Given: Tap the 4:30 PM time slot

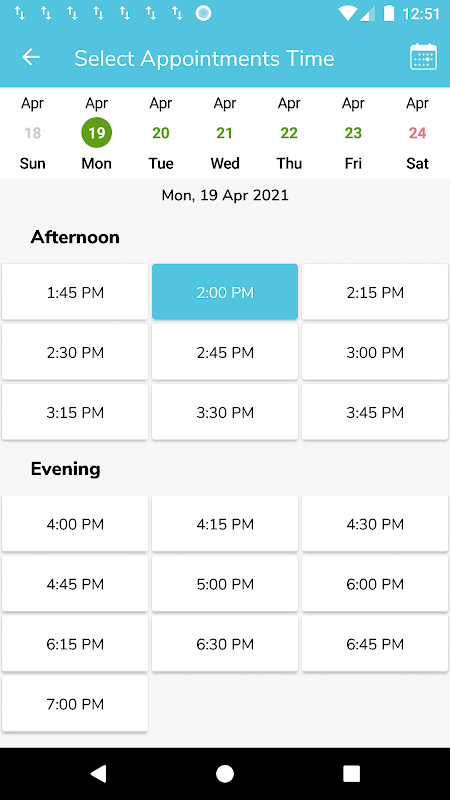Looking at the screenshot, I should click(x=375, y=524).
